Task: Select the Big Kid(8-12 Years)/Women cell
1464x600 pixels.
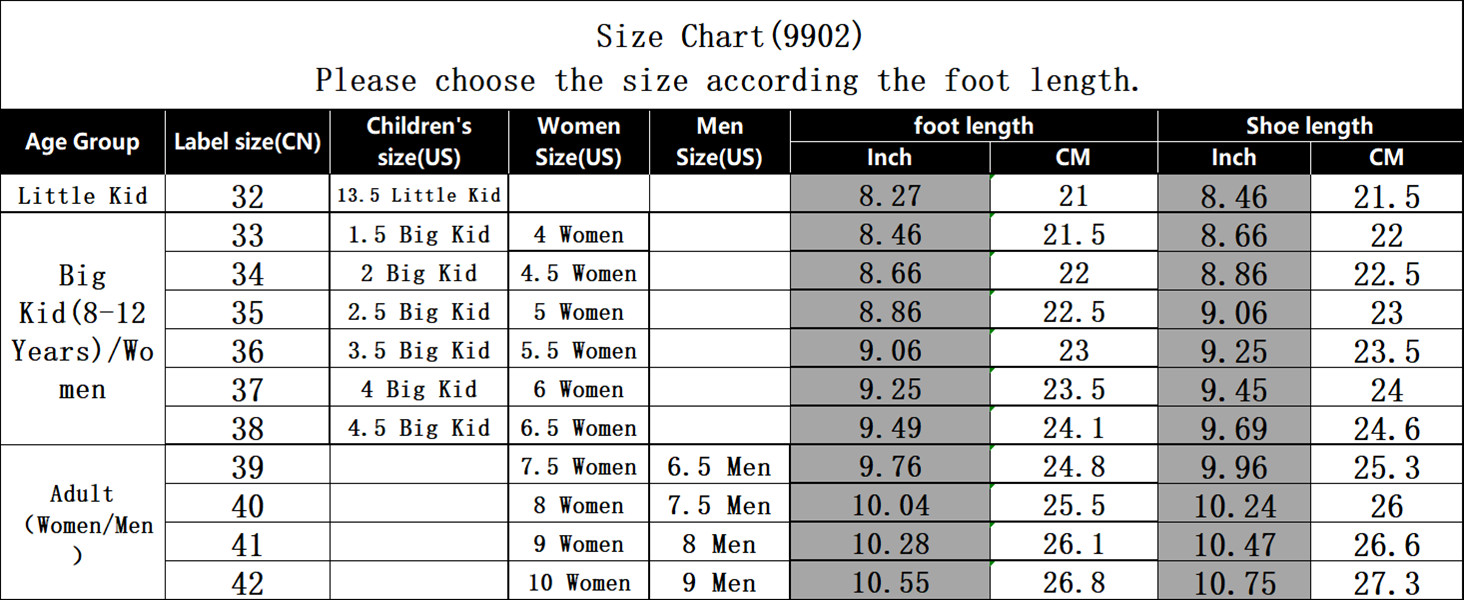Action: tap(82, 331)
